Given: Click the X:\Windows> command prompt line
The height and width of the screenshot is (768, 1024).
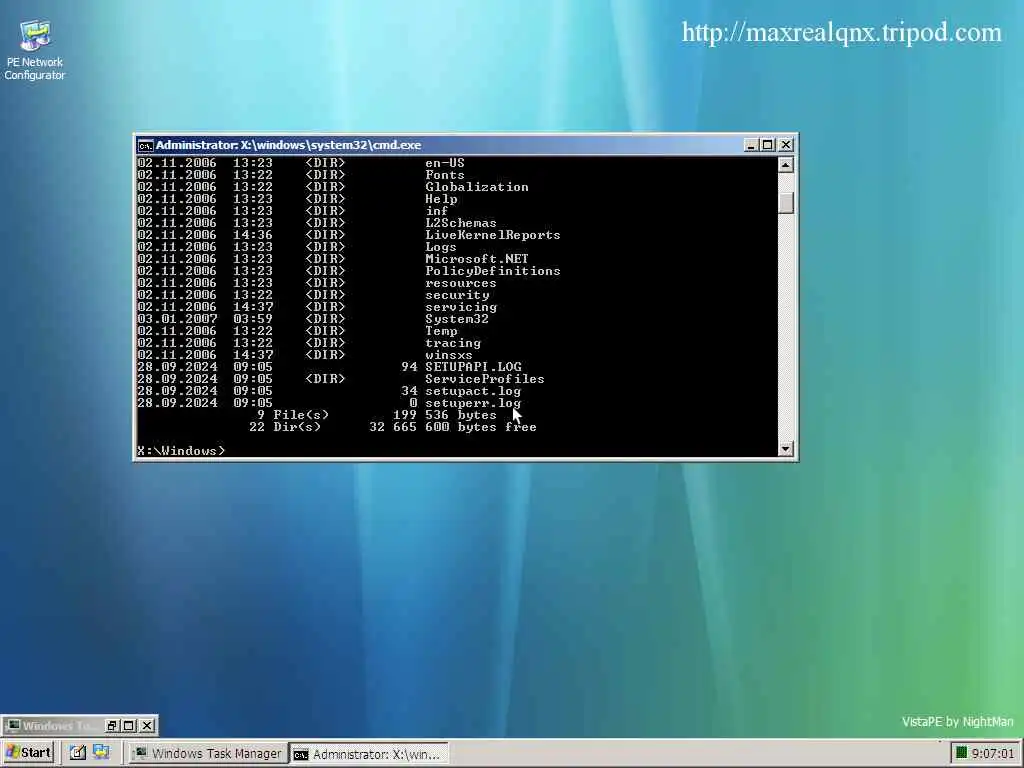Looking at the screenshot, I should pyautogui.click(x=181, y=451).
